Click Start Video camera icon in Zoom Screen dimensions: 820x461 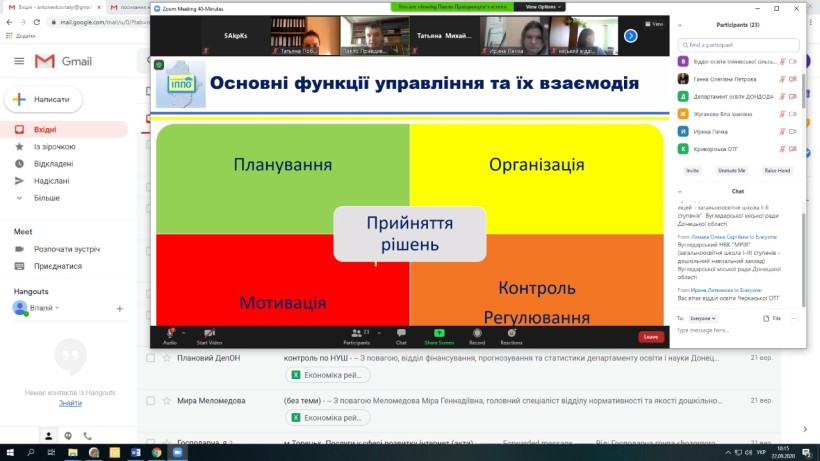209,333
